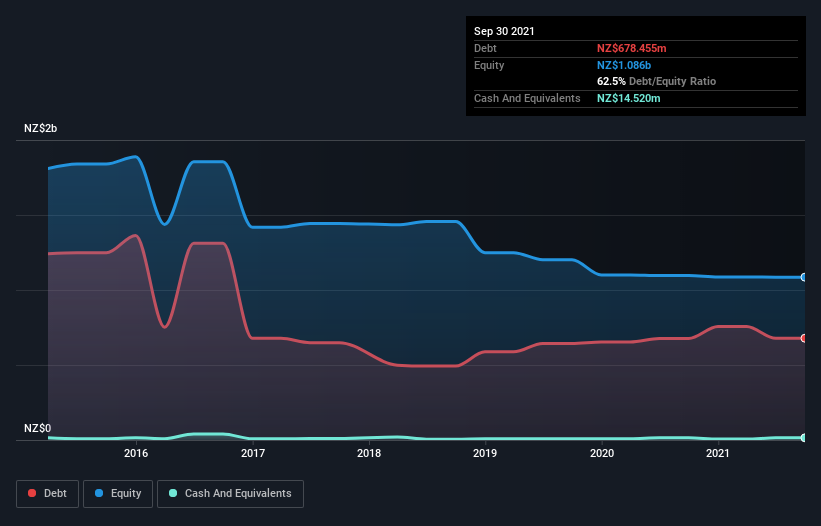The image size is (821, 526).
Task: Click the blue Equity endpoint marker
Action: point(804,277)
